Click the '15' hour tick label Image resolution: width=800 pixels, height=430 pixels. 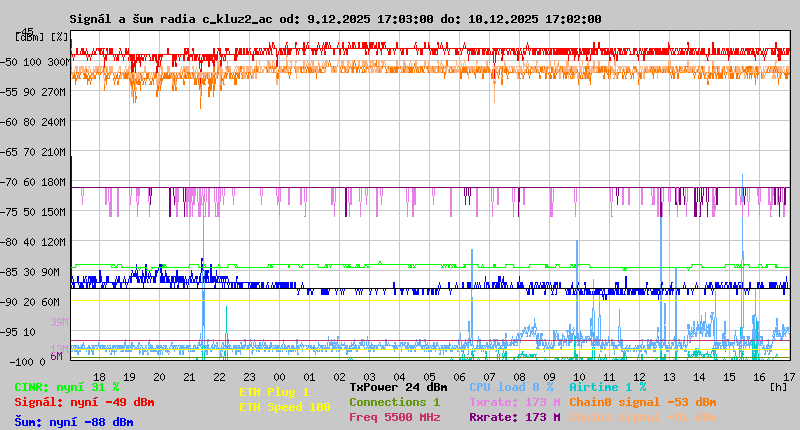click(730, 377)
